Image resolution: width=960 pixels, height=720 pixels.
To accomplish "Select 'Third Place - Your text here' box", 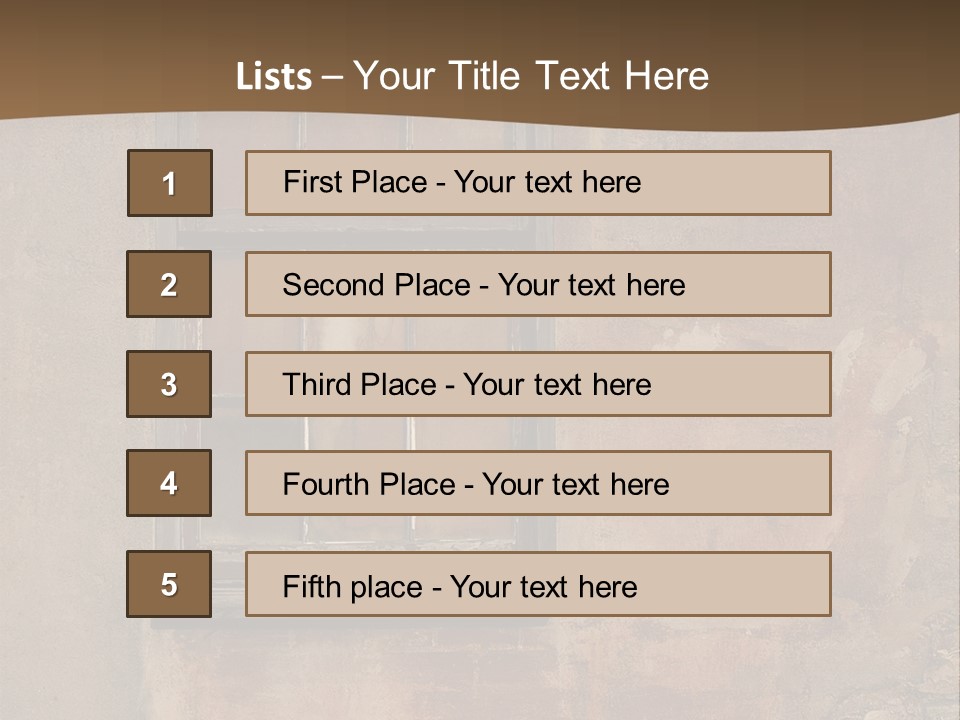I will [x=538, y=384].
